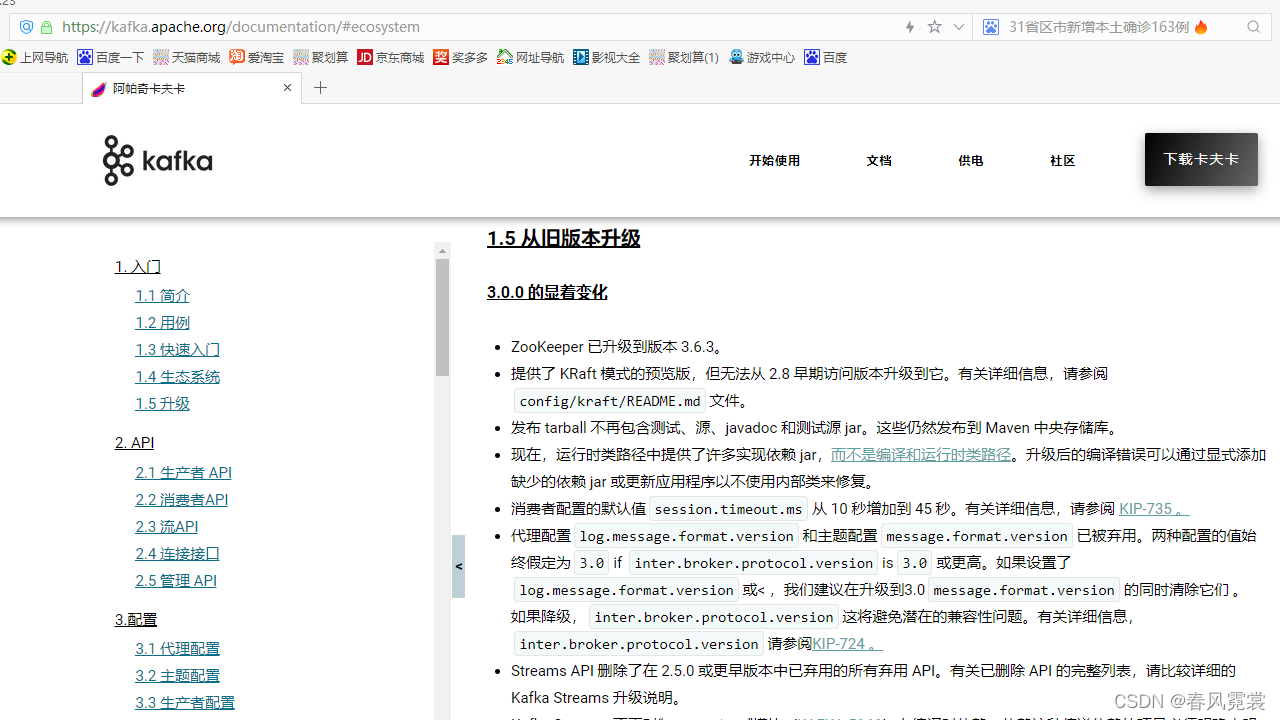The image size is (1280, 720).
Task: Open the 网址导航 bookmark
Action: pos(531,57)
